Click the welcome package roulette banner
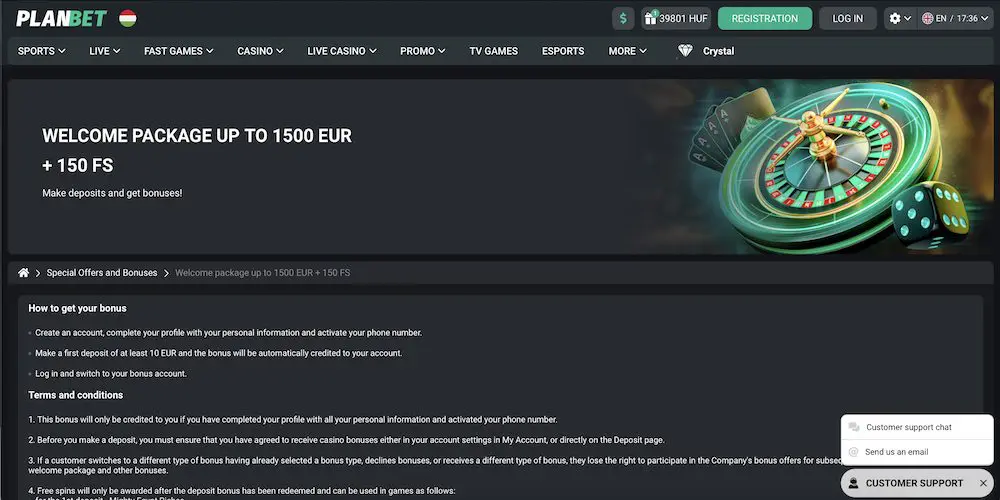Image resolution: width=1000 pixels, height=500 pixels. tap(500, 166)
